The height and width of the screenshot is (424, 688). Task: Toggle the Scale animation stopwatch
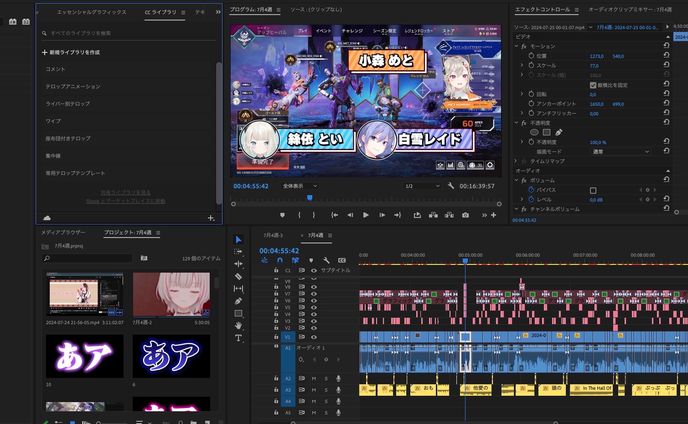531,65
